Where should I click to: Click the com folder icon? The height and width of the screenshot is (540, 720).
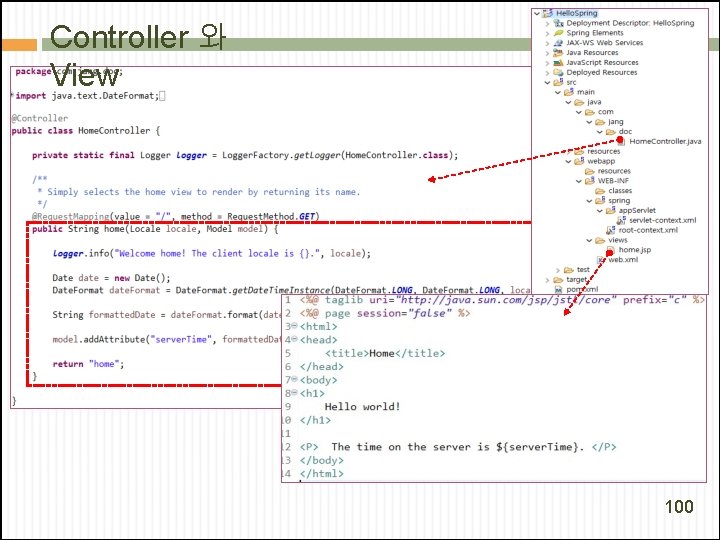(590, 112)
